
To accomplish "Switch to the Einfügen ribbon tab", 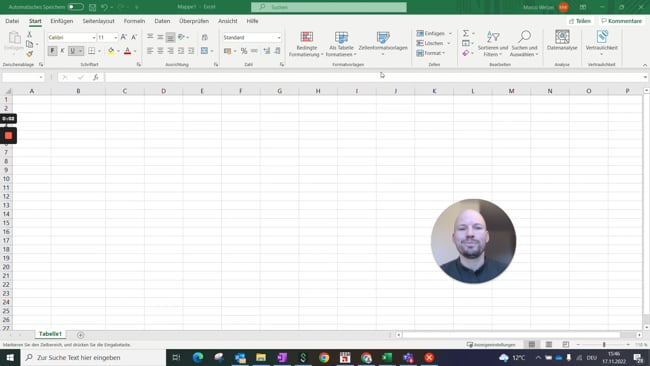I will [61, 21].
